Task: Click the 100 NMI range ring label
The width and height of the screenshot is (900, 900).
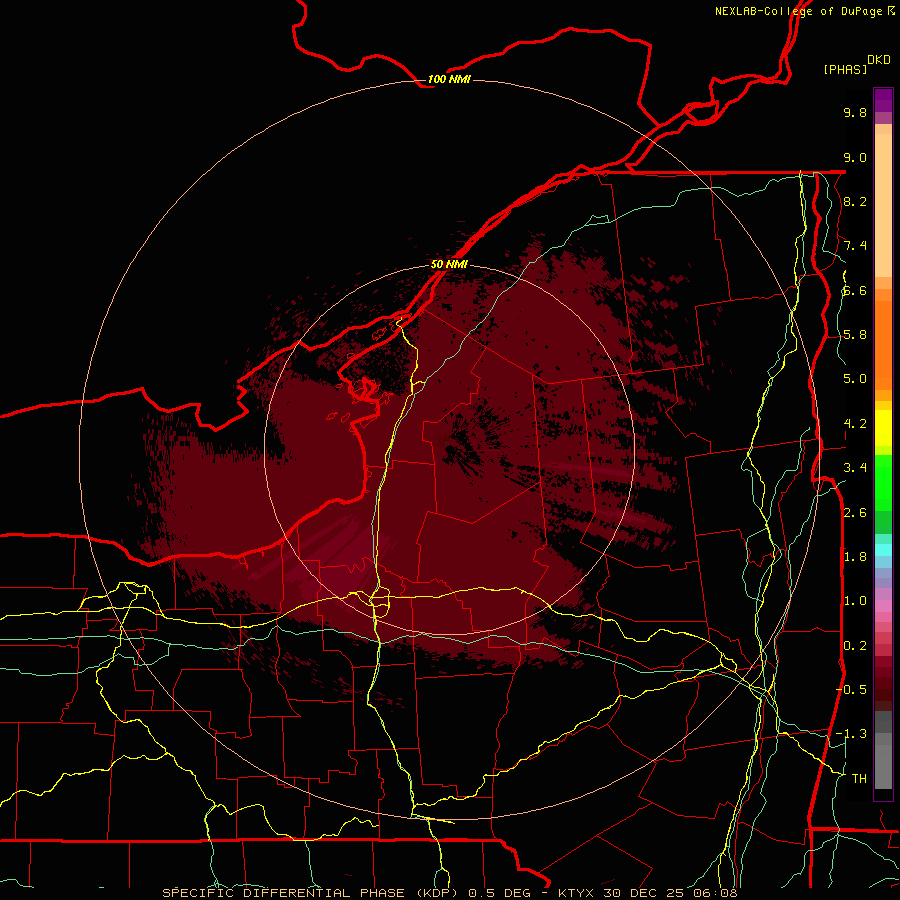Action: coord(449,79)
